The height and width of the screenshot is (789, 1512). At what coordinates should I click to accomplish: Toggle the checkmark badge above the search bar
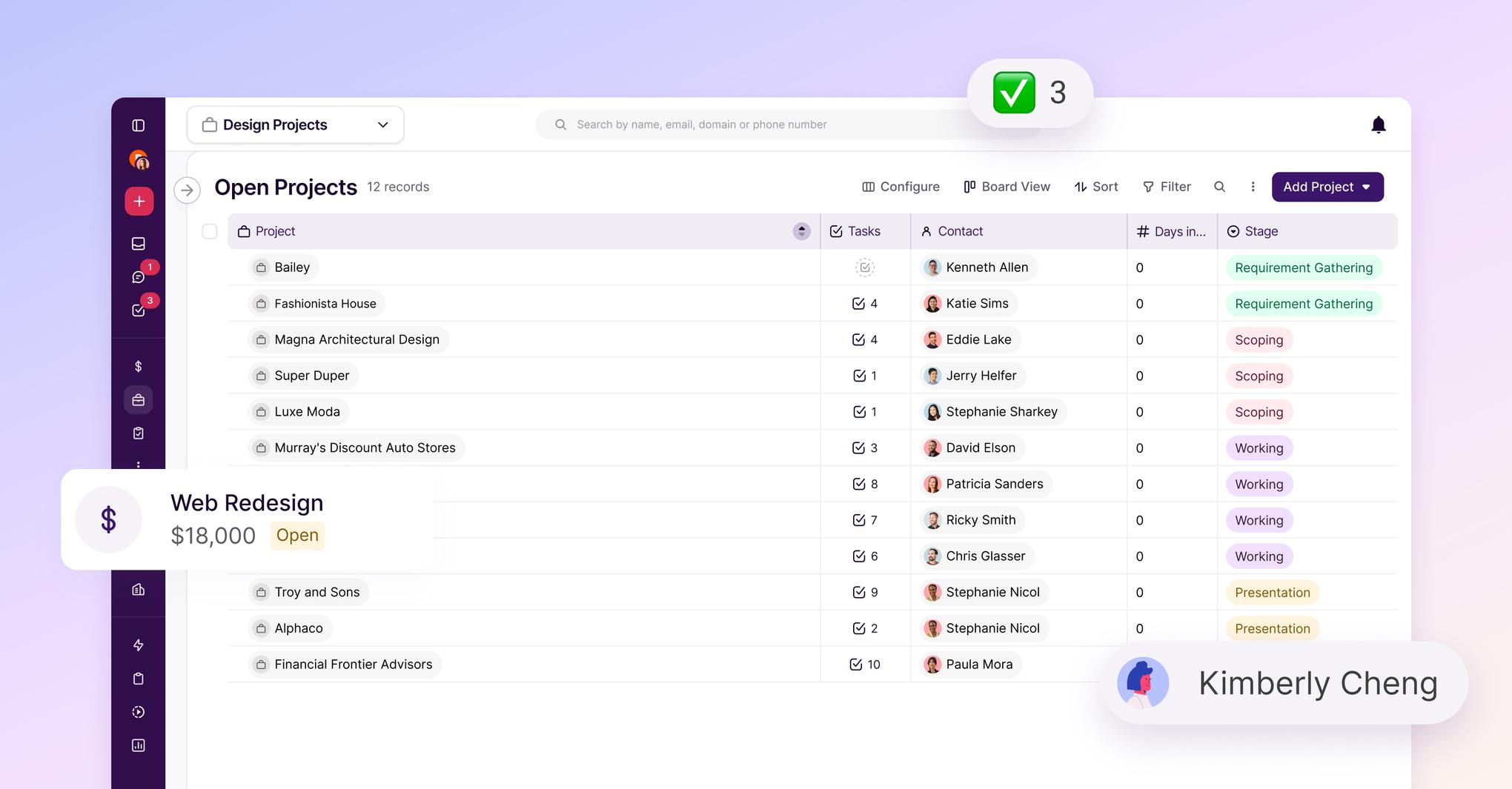(x=1014, y=92)
